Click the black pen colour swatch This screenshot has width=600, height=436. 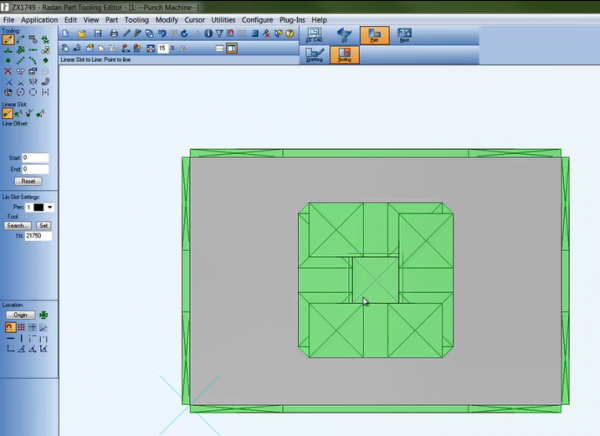coord(39,207)
